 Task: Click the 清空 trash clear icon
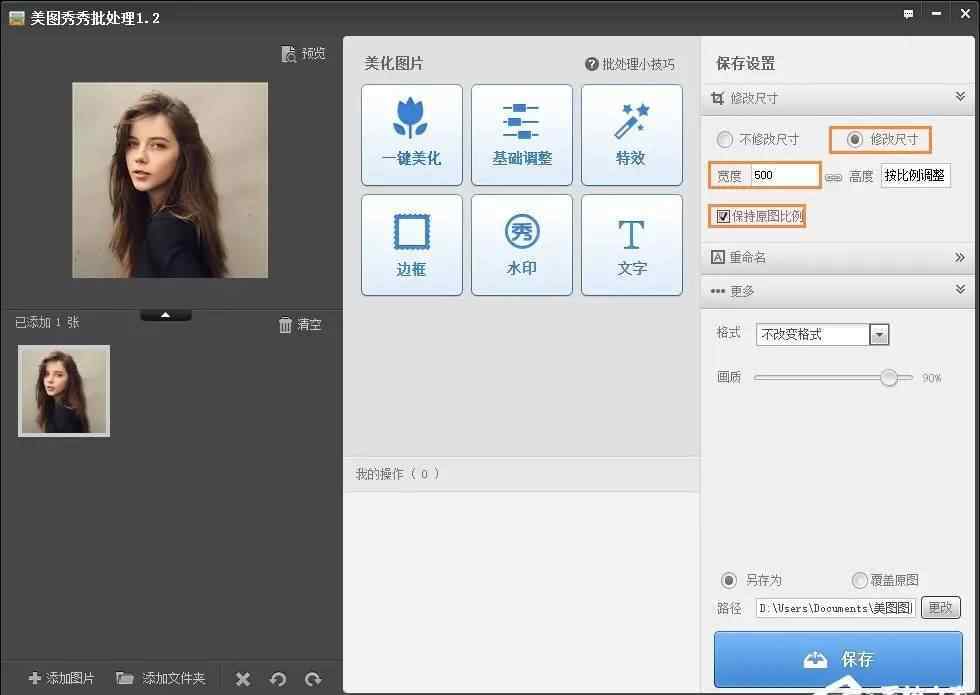point(286,325)
